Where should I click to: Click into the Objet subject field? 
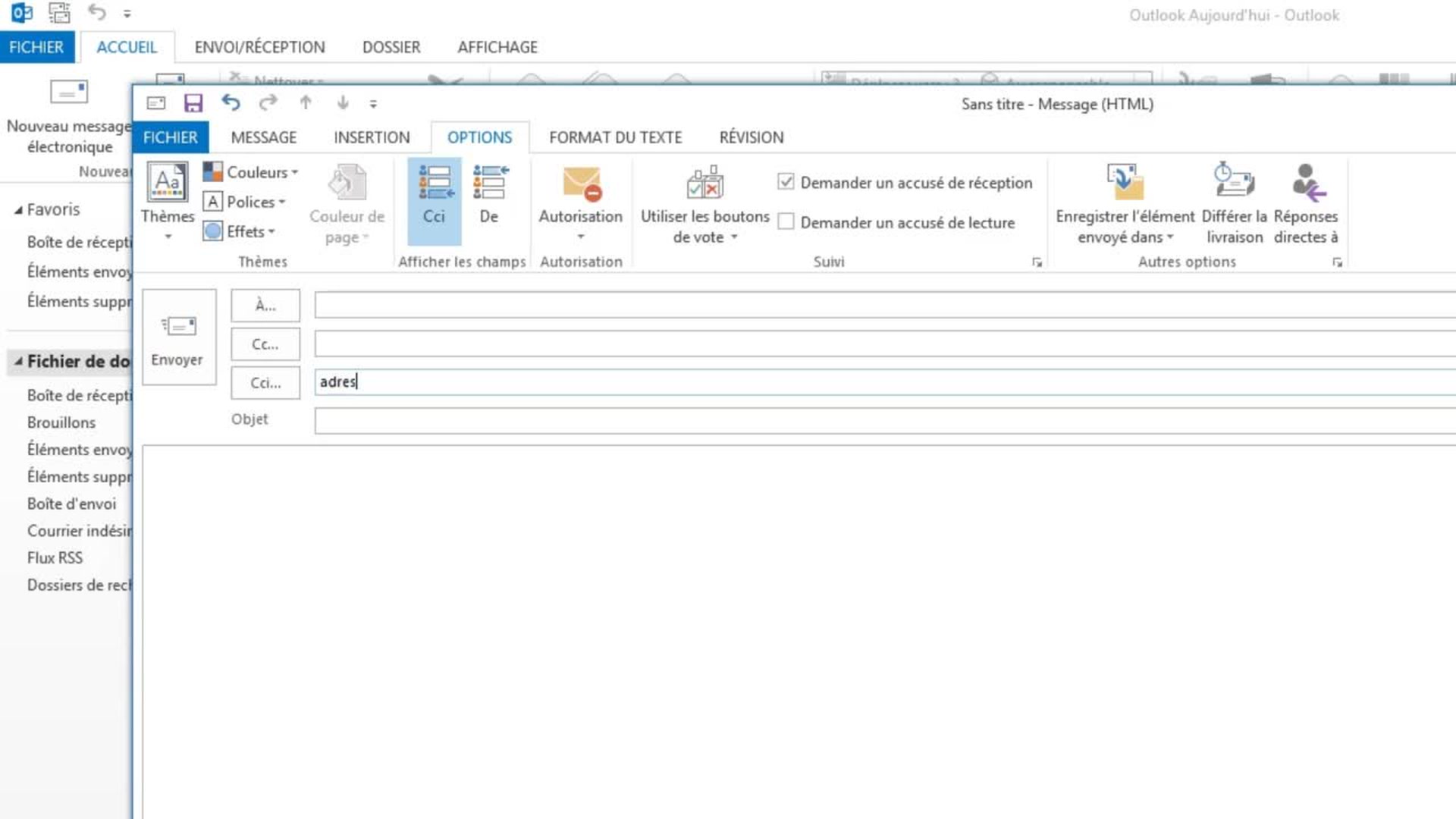[880, 421]
